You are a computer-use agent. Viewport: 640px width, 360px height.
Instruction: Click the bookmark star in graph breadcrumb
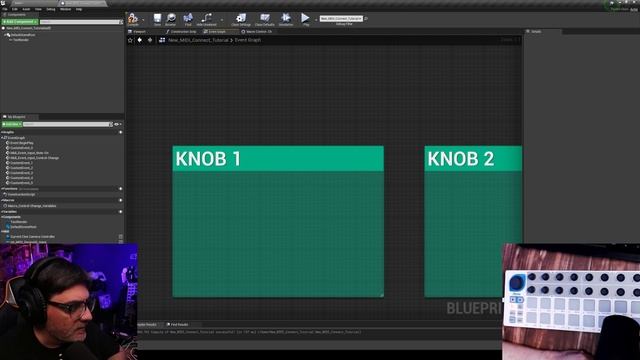130,40
